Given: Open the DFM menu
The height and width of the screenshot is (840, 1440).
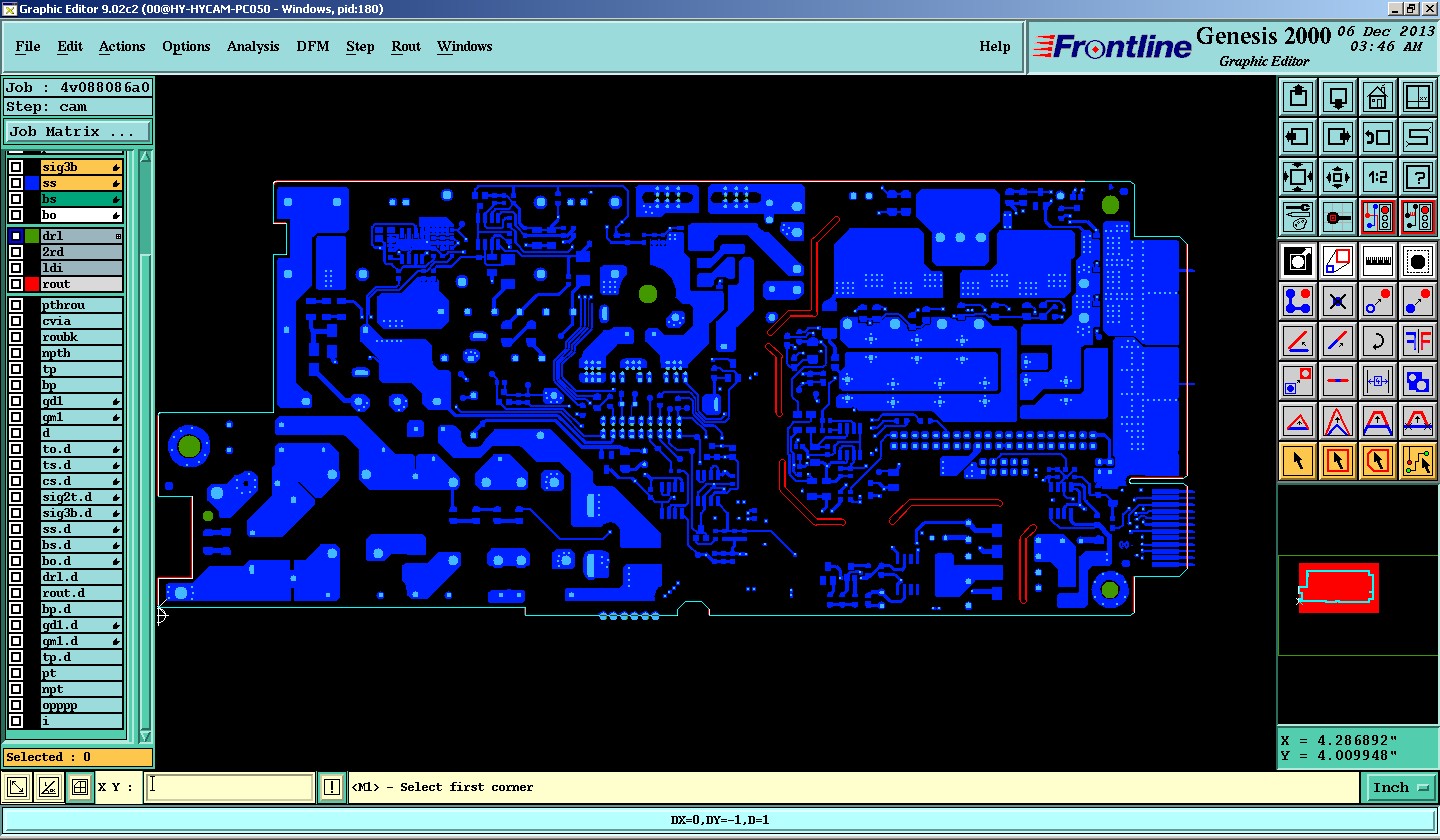Looking at the screenshot, I should (313, 46).
